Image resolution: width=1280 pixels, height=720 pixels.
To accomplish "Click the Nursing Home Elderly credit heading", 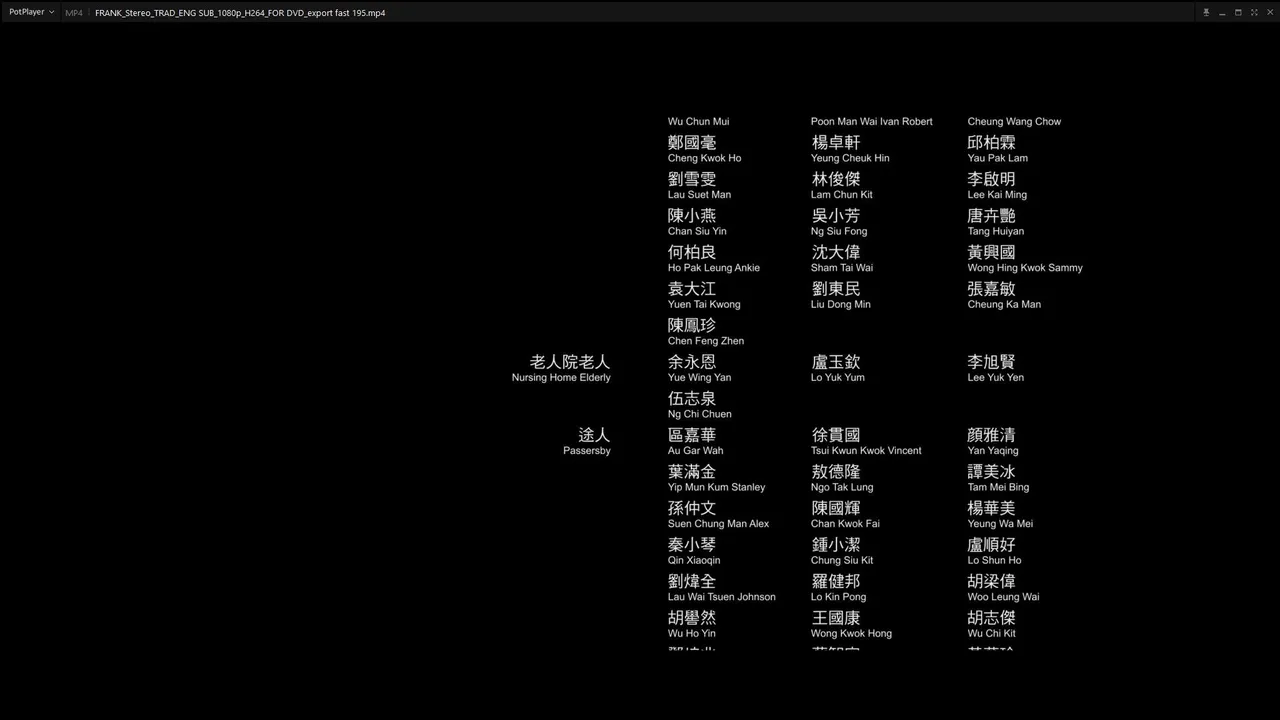I will click(x=561, y=378).
